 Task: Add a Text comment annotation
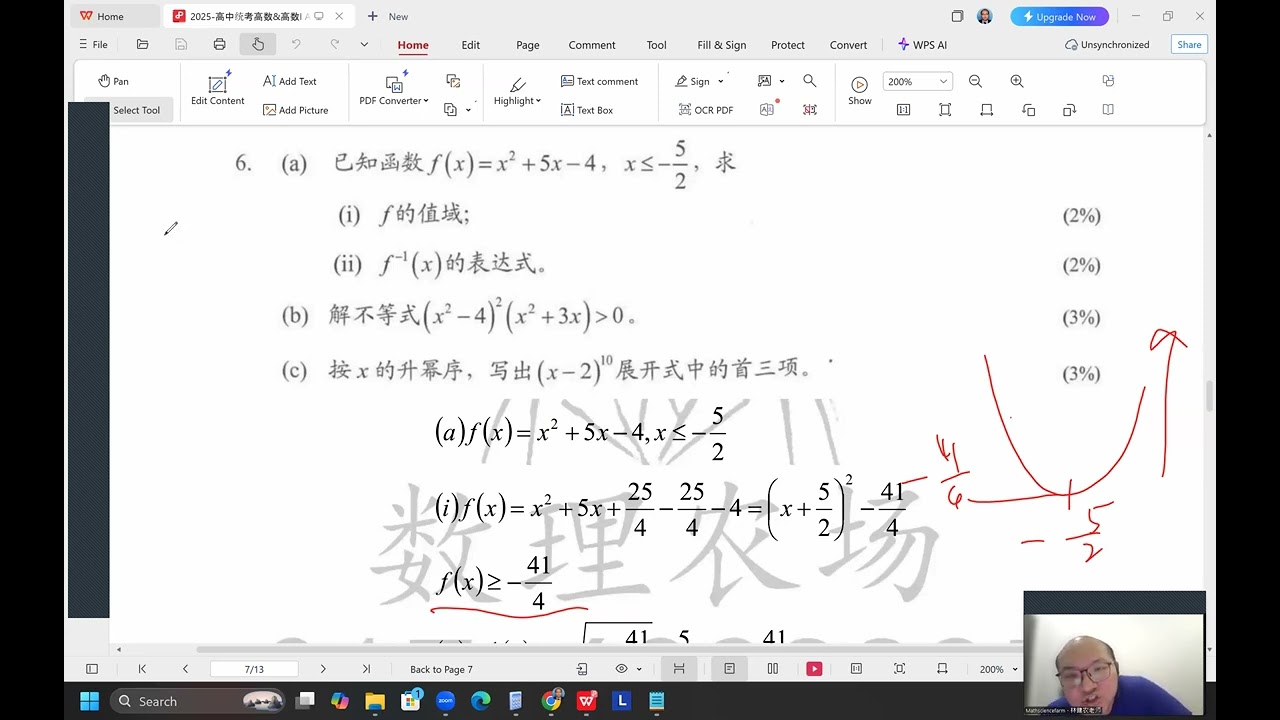pyautogui.click(x=599, y=81)
